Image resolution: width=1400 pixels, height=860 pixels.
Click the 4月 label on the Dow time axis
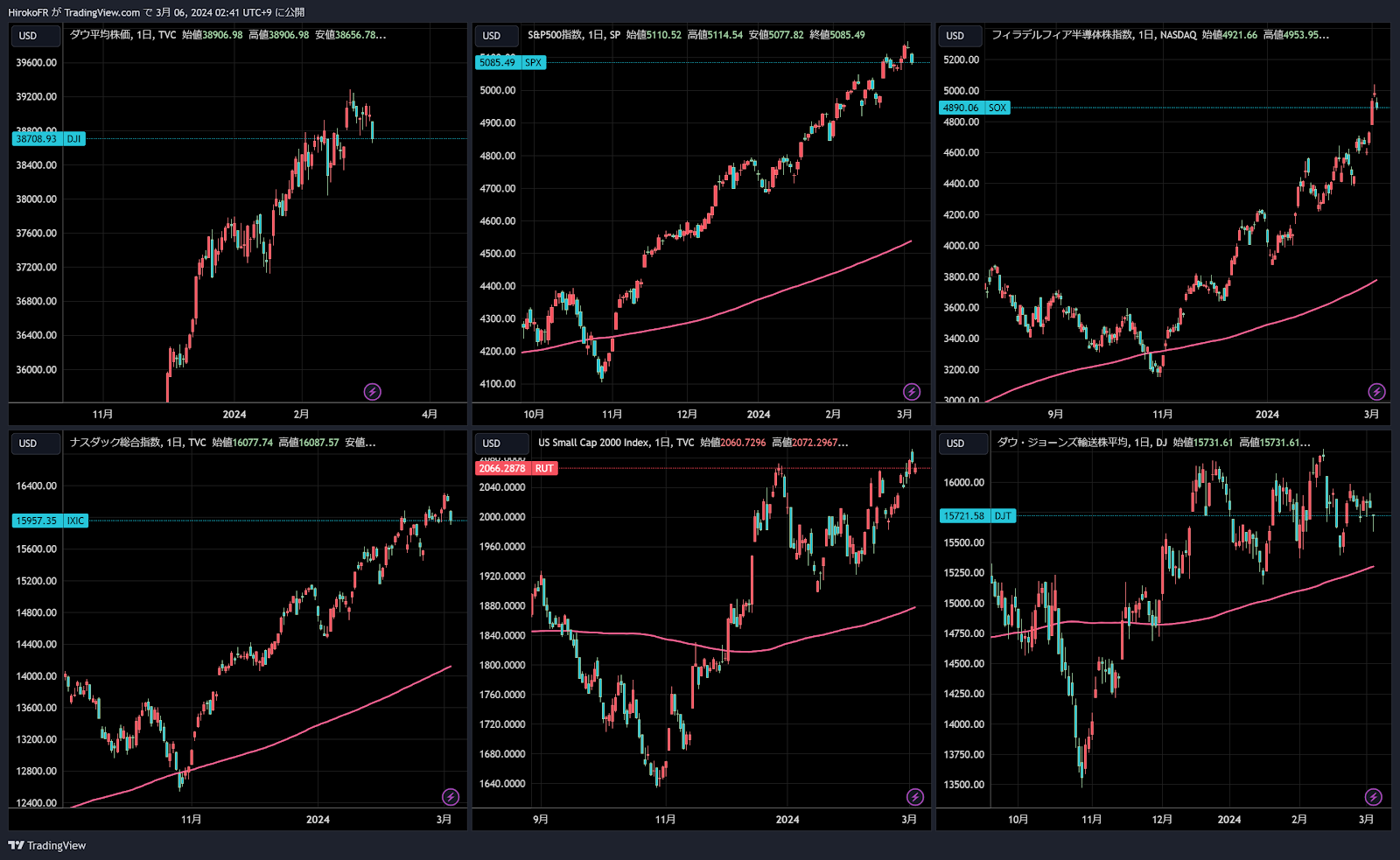pyautogui.click(x=430, y=415)
